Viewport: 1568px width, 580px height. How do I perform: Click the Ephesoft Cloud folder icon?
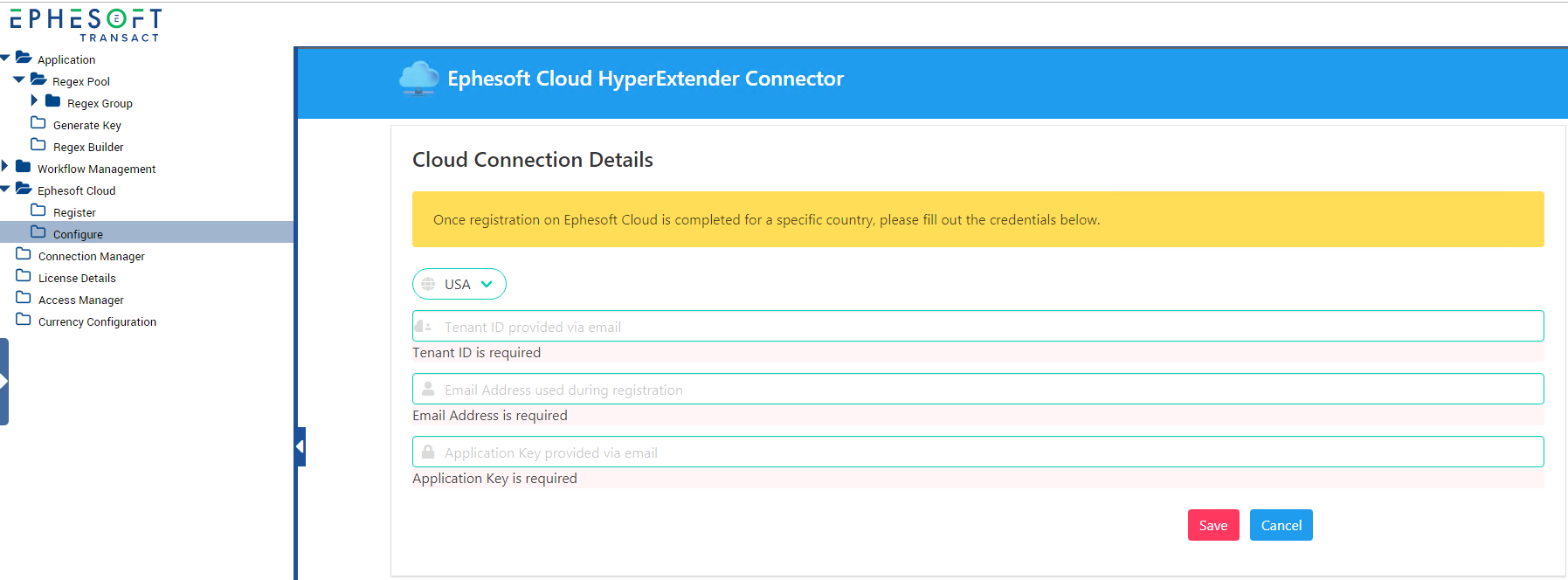point(24,189)
